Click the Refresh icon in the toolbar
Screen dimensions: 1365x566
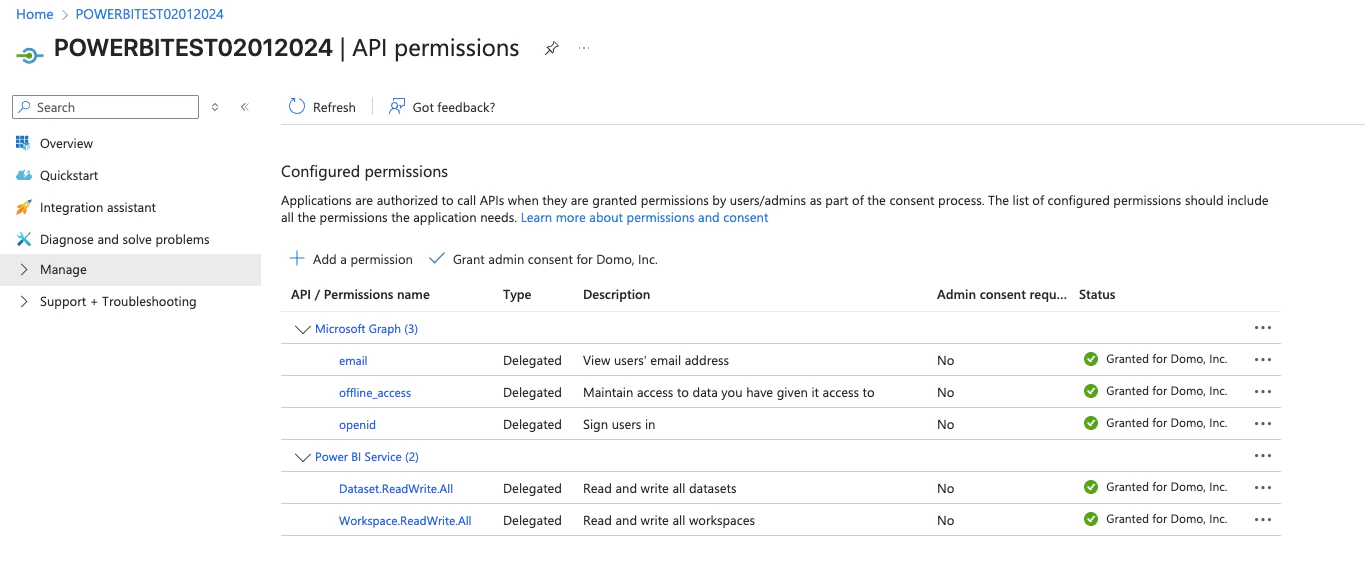coord(297,106)
